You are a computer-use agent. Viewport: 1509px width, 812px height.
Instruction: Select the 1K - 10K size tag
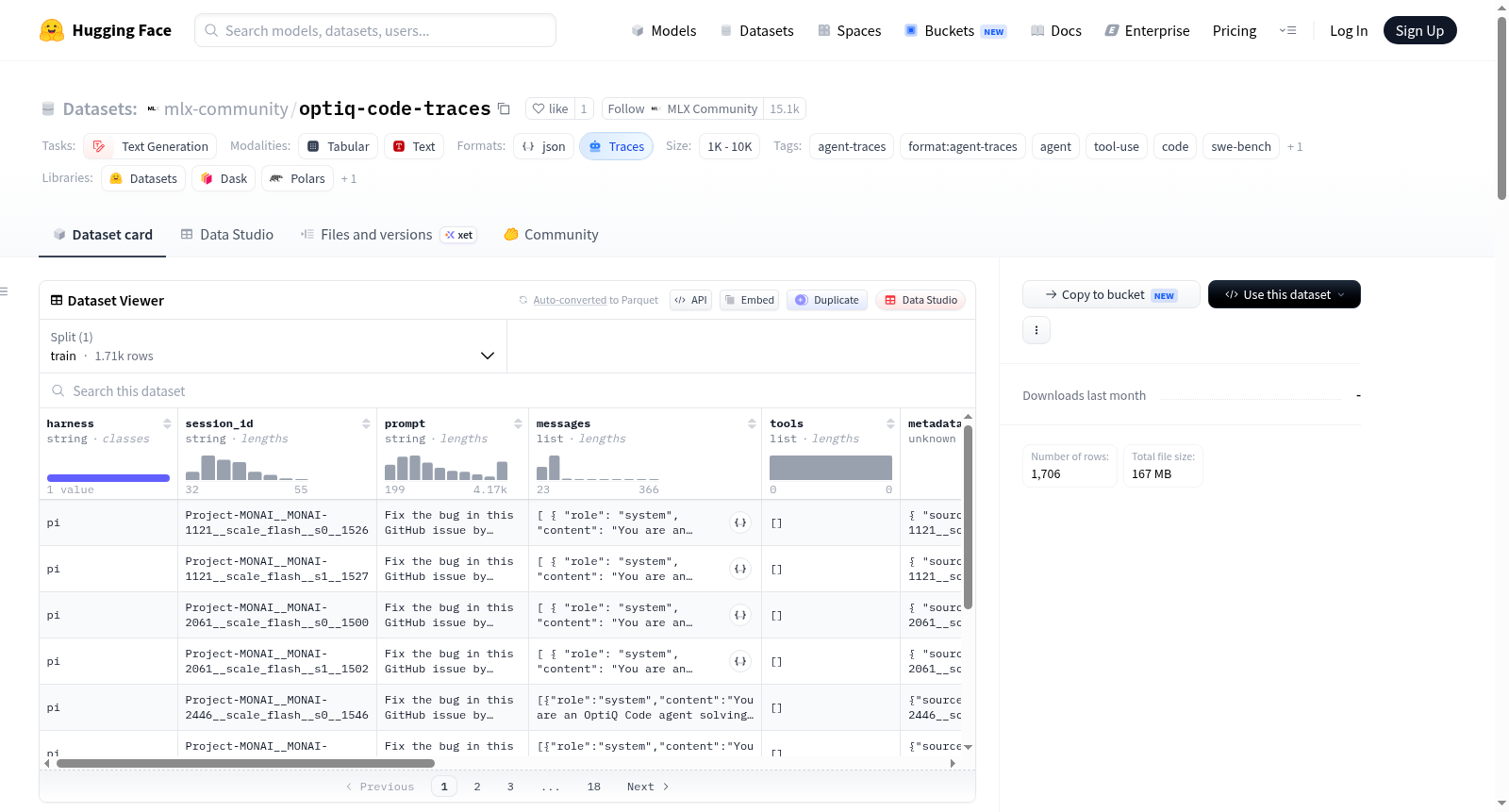pyautogui.click(x=730, y=146)
